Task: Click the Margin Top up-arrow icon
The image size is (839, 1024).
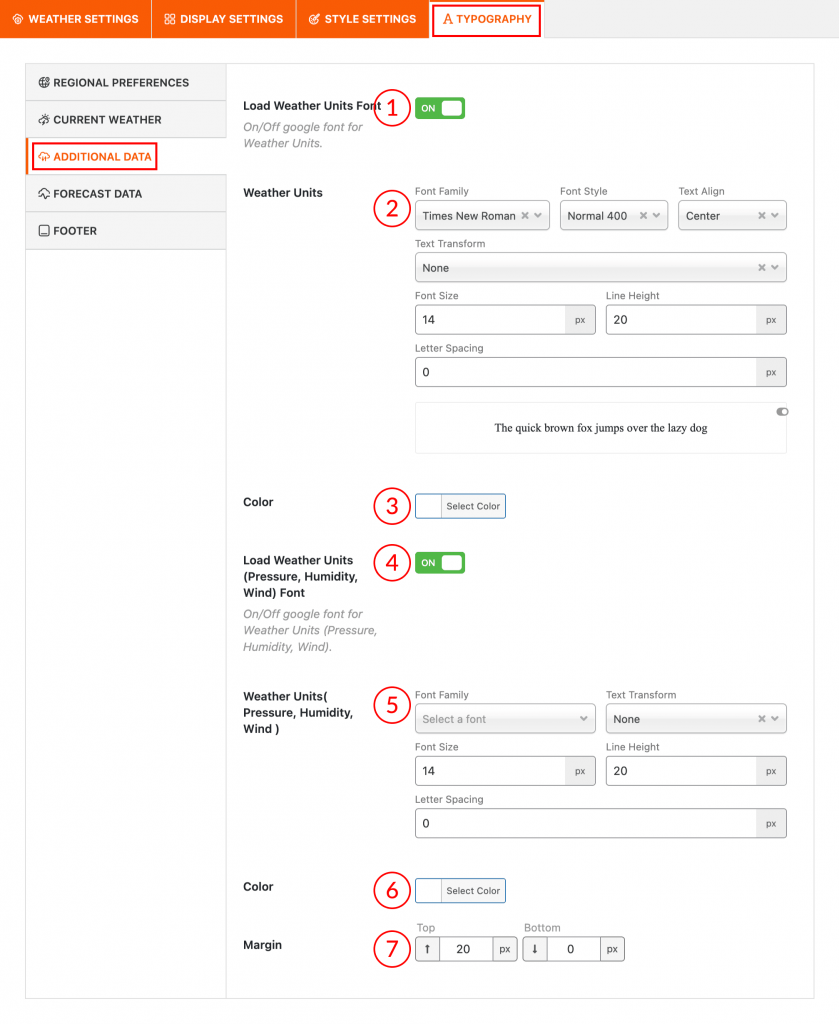Action: (428, 949)
